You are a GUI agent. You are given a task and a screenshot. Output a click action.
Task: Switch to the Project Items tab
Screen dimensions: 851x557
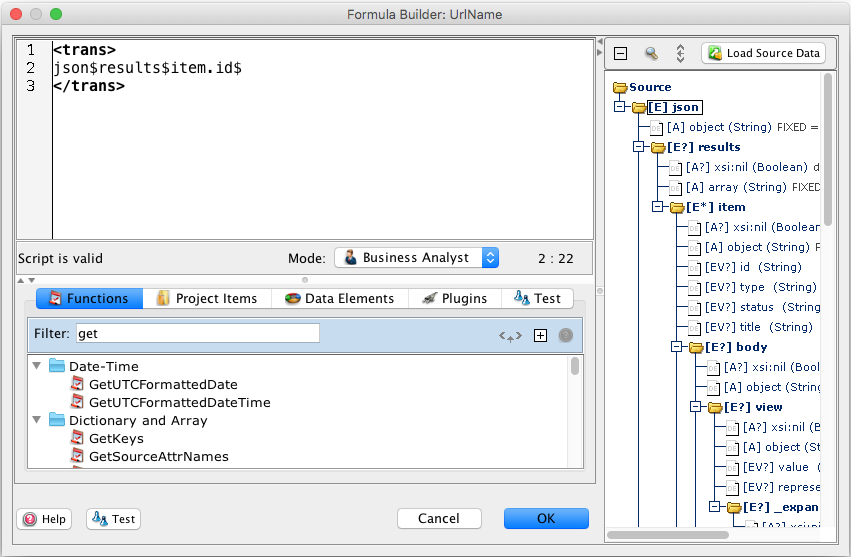[x=207, y=298]
